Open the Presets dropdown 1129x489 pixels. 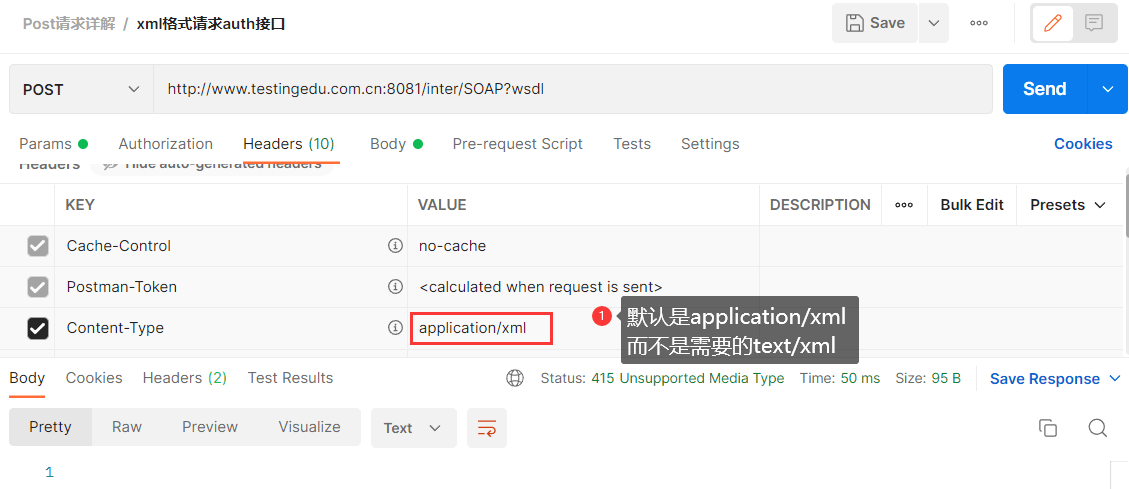pos(1068,205)
